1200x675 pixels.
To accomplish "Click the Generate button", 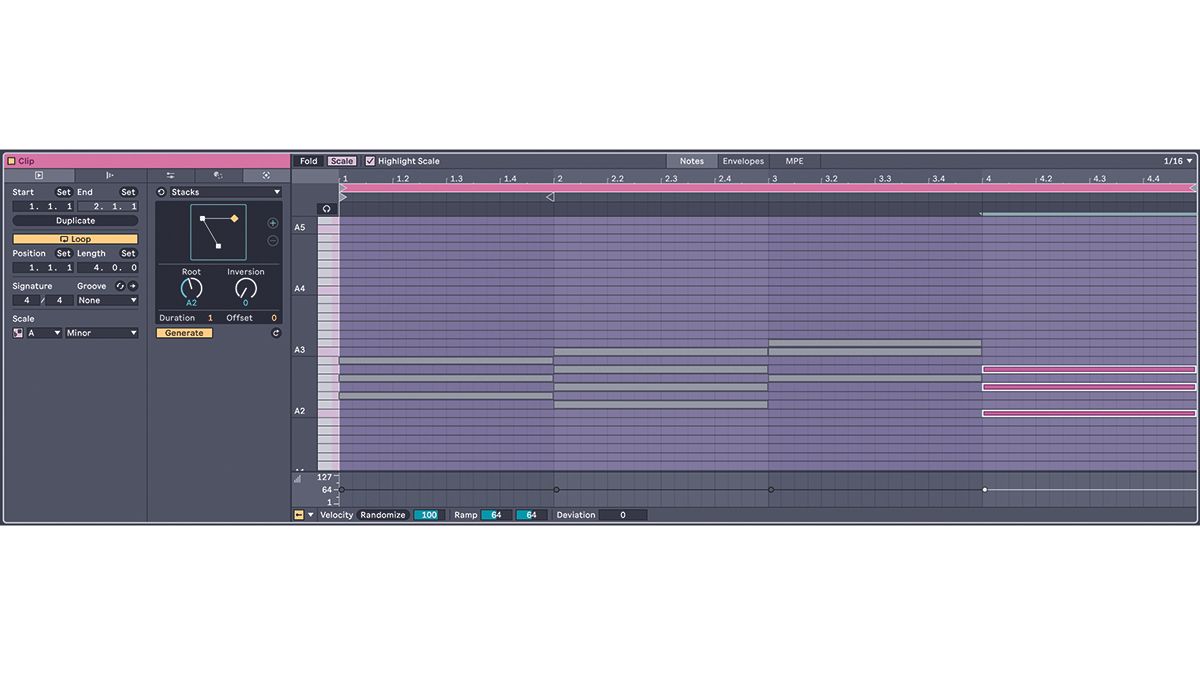I will (184, 332).
